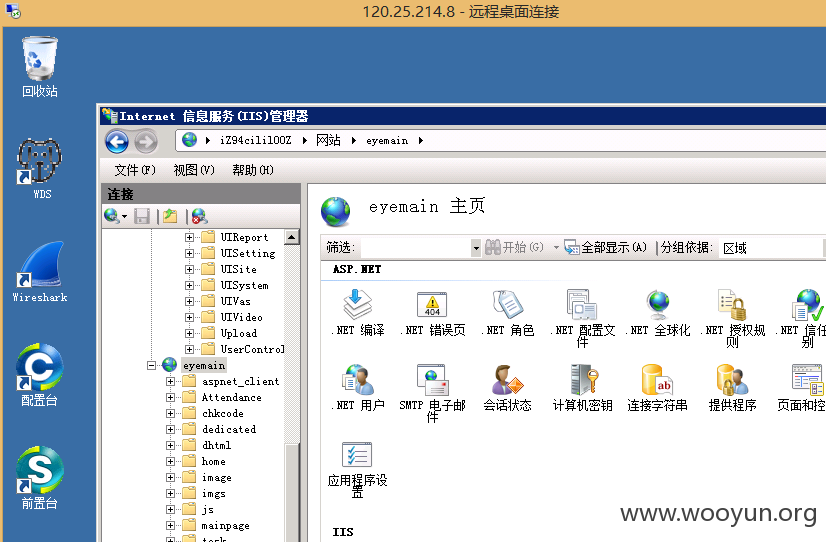Select the UISystem folder

[244, 285]
